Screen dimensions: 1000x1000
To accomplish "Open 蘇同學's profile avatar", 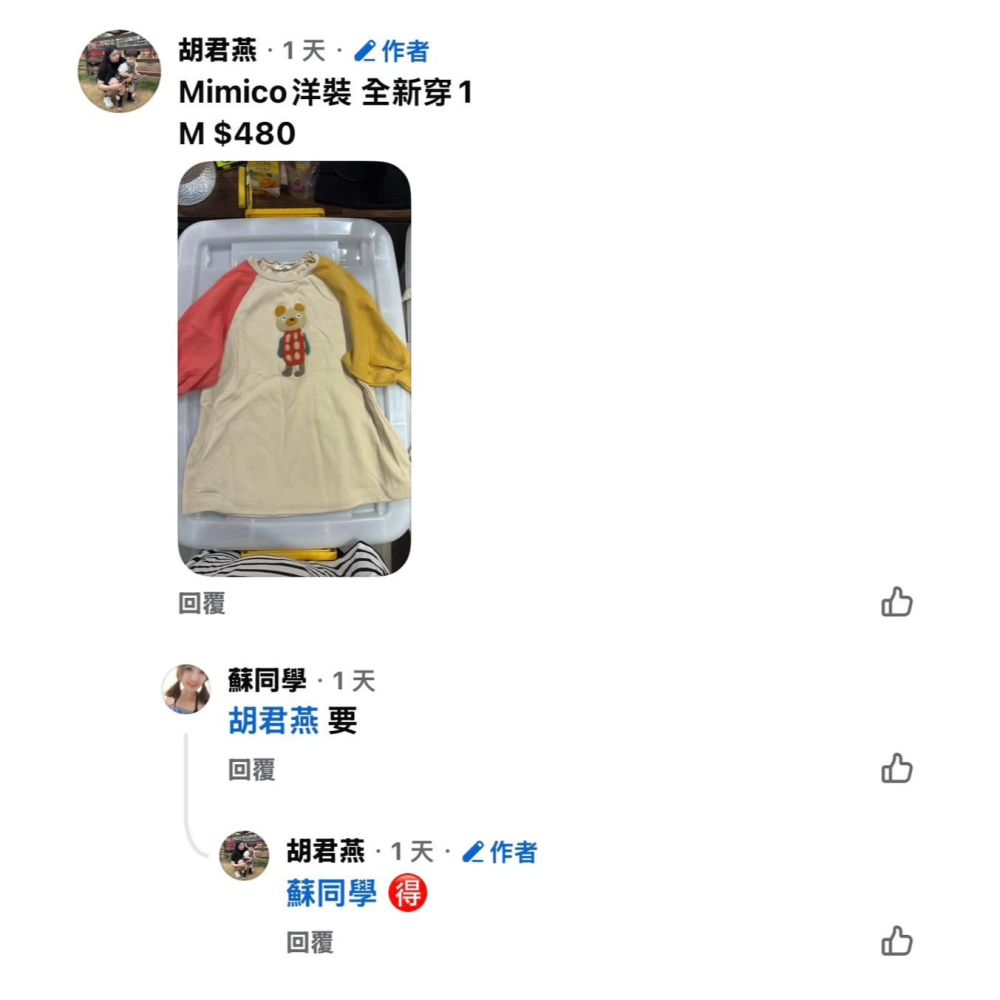I will (186, 689).
